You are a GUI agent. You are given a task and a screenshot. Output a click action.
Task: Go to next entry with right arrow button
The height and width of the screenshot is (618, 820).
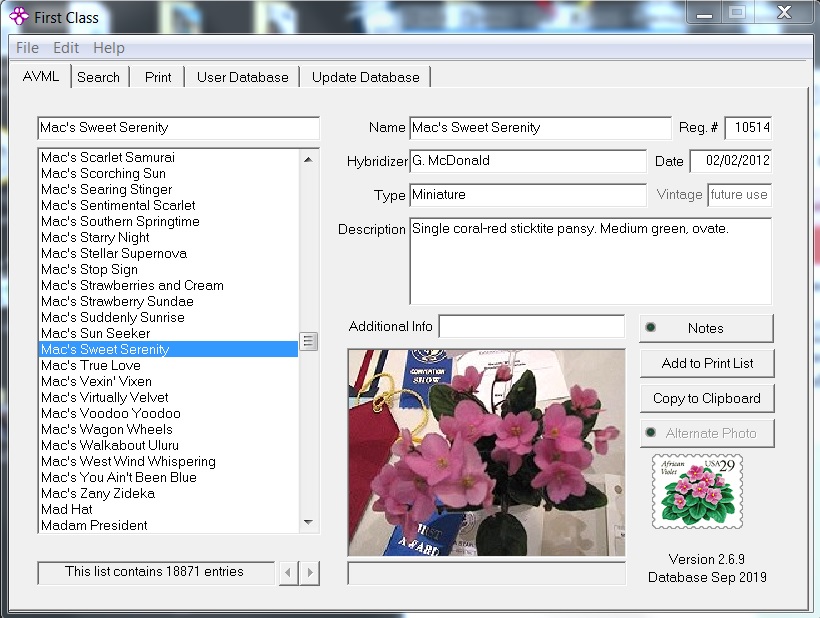(x=310, y=573)
